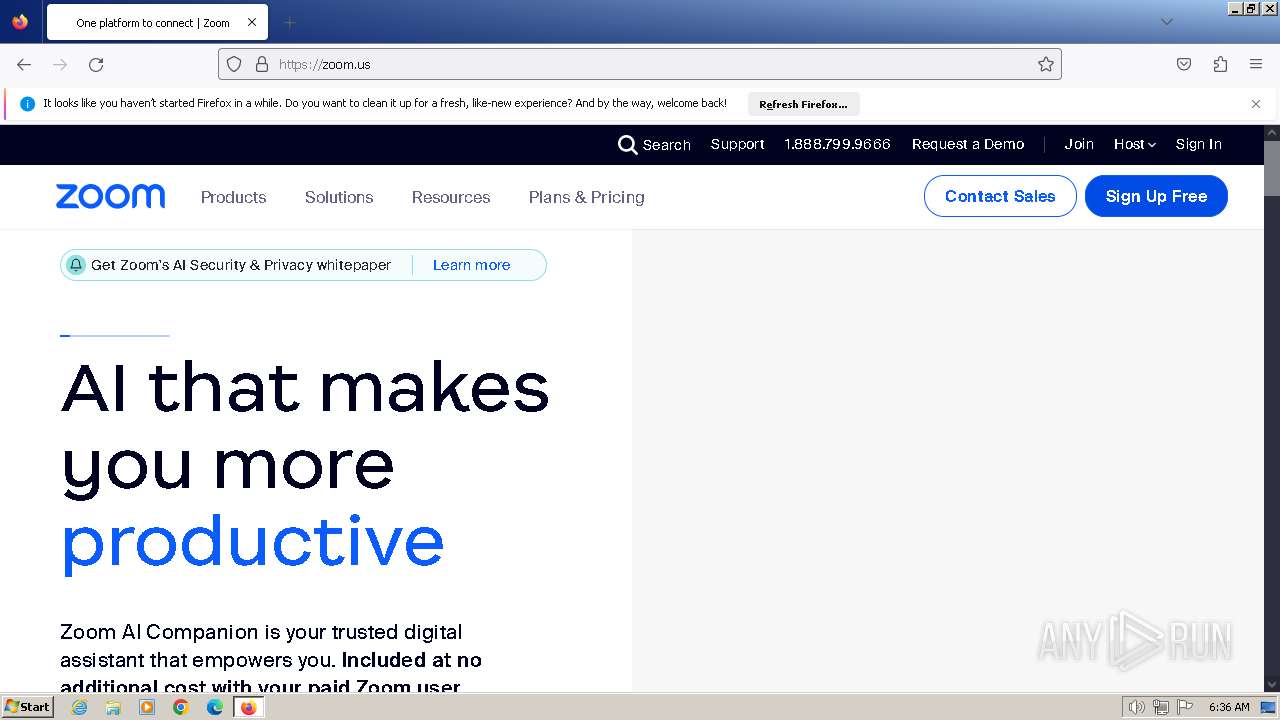
Task: Expand the Host dropdown
Action: coord(1135,144)
